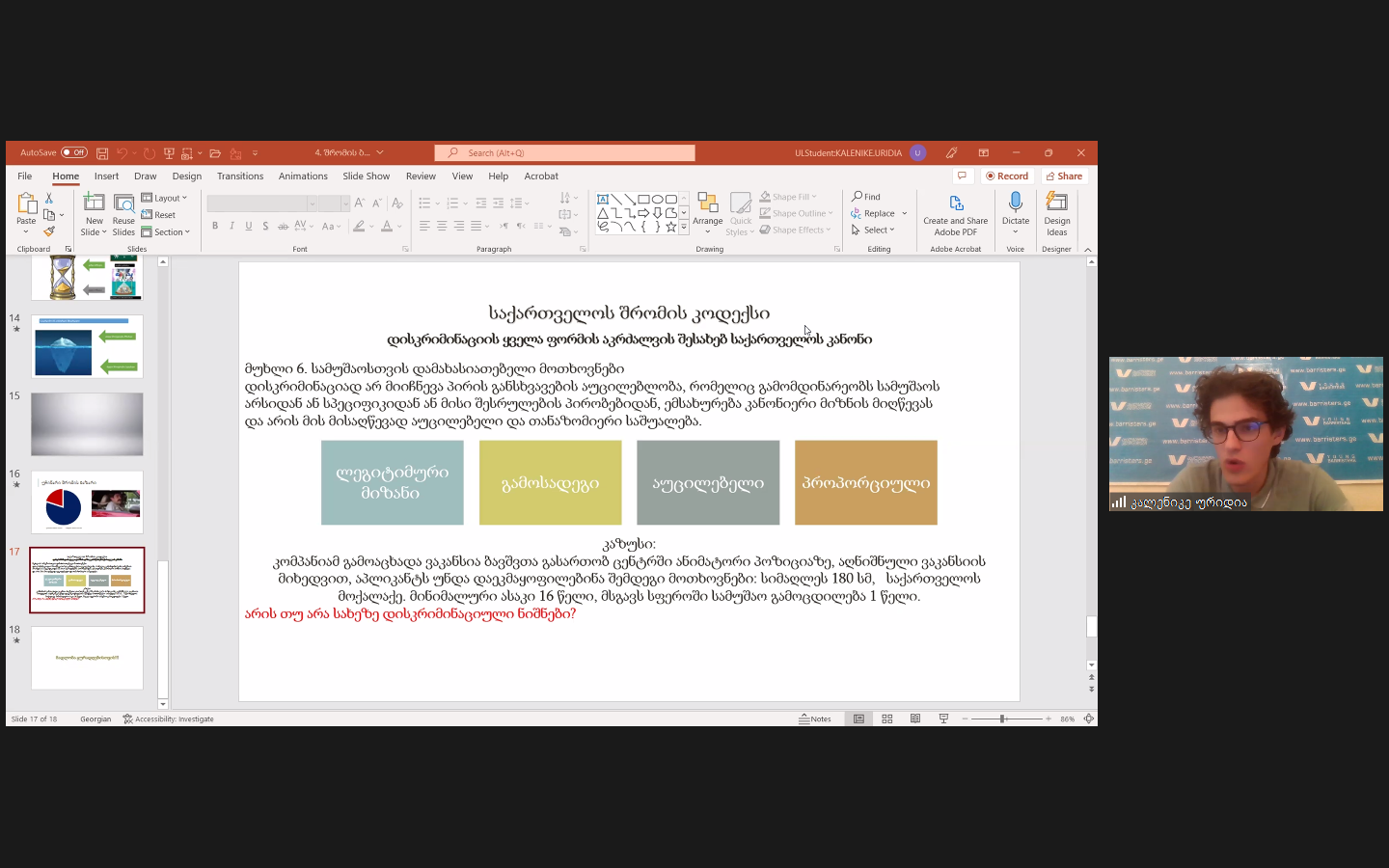Open the Comments speech bubble icon
The image size is (1389, 868).
(x=962, y=176)
